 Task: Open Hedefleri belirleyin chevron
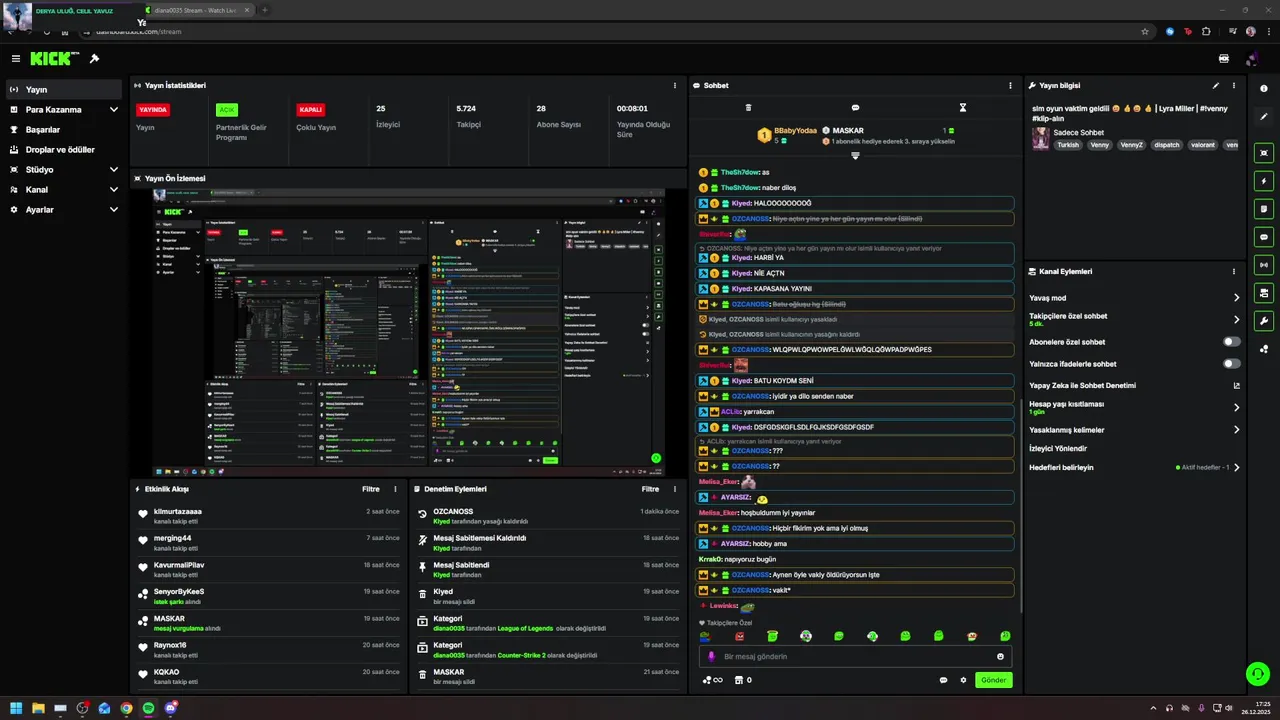(x=1236, y=468)
